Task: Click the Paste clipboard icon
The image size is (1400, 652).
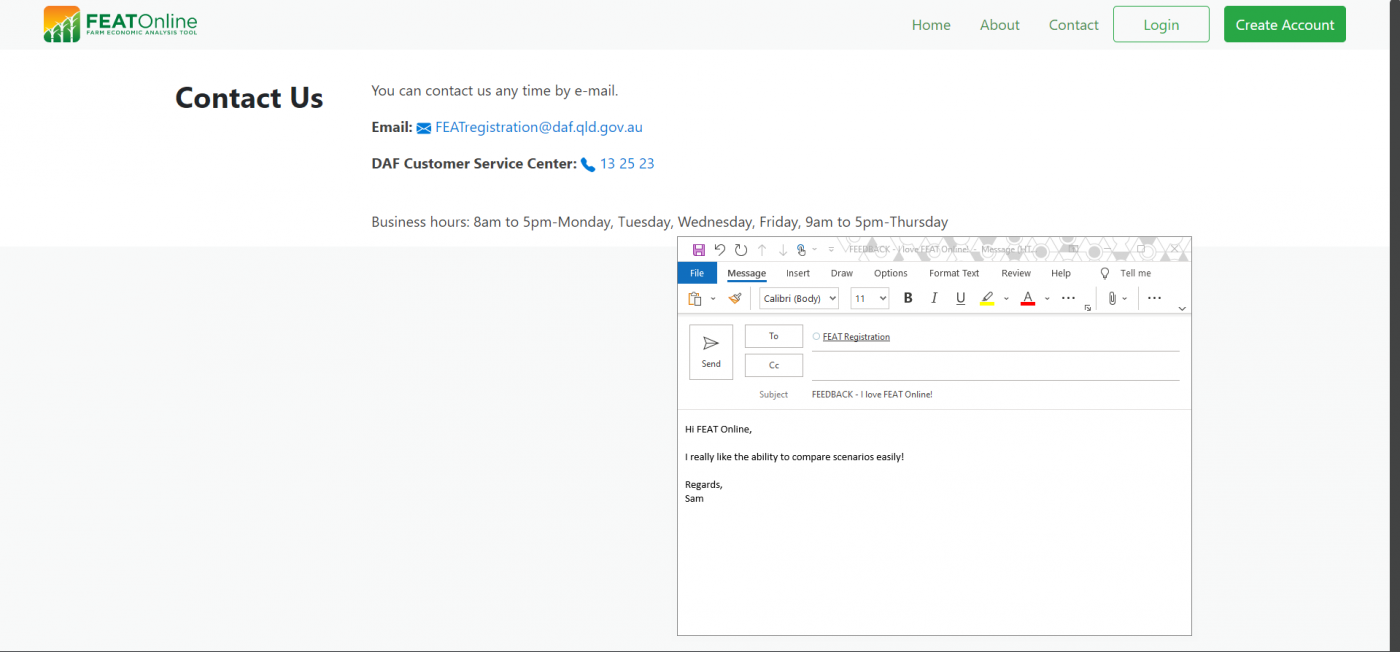Action: (x=695, y=298)
